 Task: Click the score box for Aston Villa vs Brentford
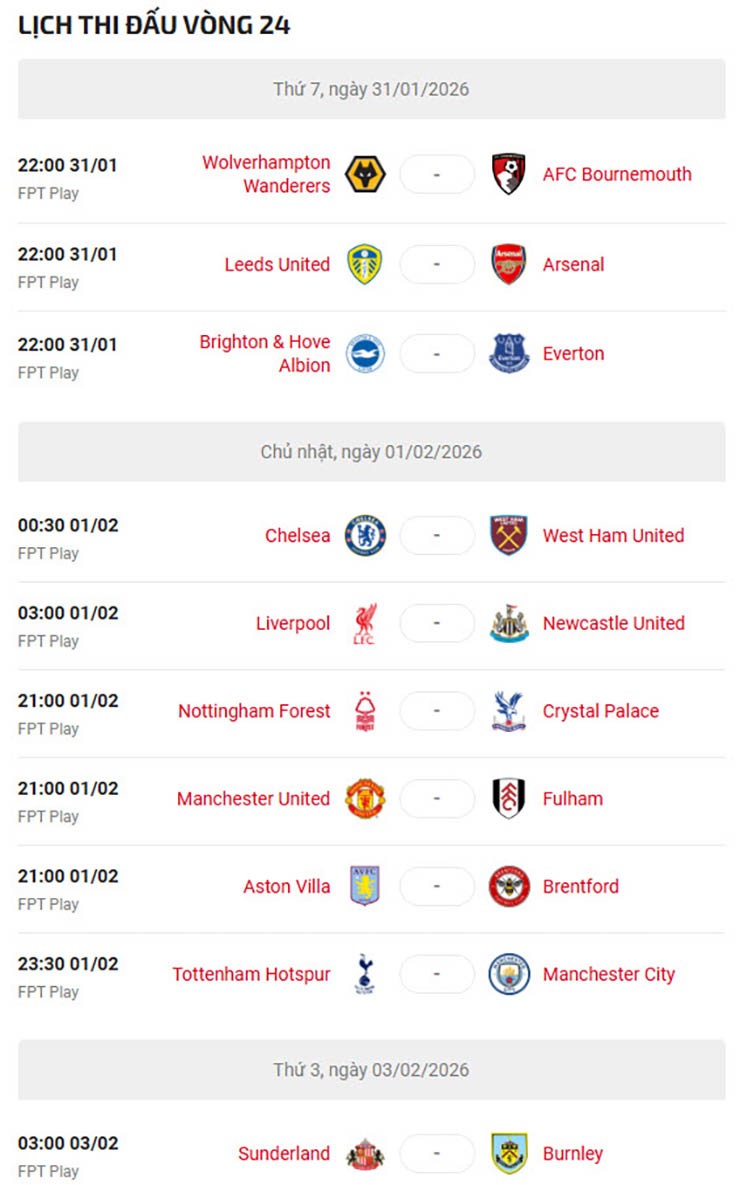(x=437, y=887)
